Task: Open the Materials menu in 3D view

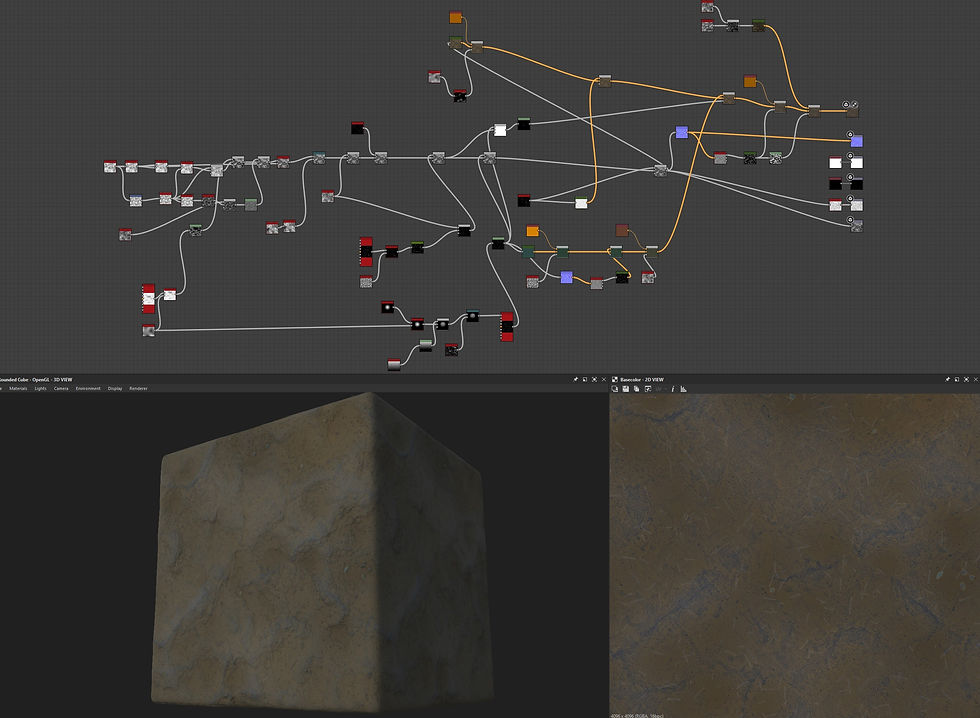Action: click(x=18, y=389)
